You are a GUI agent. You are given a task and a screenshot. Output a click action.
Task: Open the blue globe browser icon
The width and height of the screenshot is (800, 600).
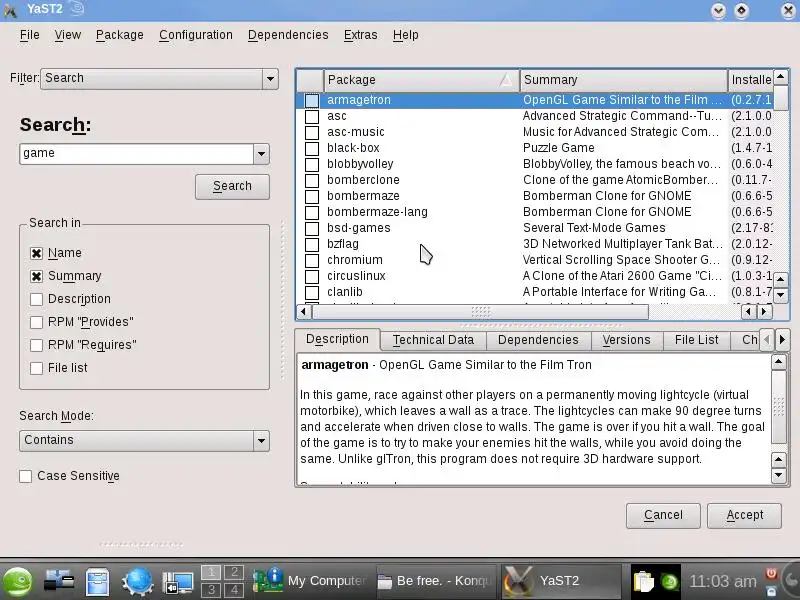[137, 582]
